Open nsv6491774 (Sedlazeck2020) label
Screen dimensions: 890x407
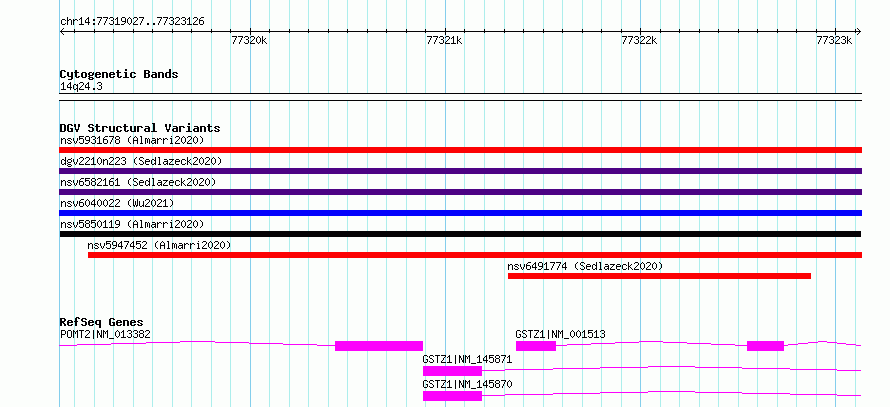coord(585,266)
